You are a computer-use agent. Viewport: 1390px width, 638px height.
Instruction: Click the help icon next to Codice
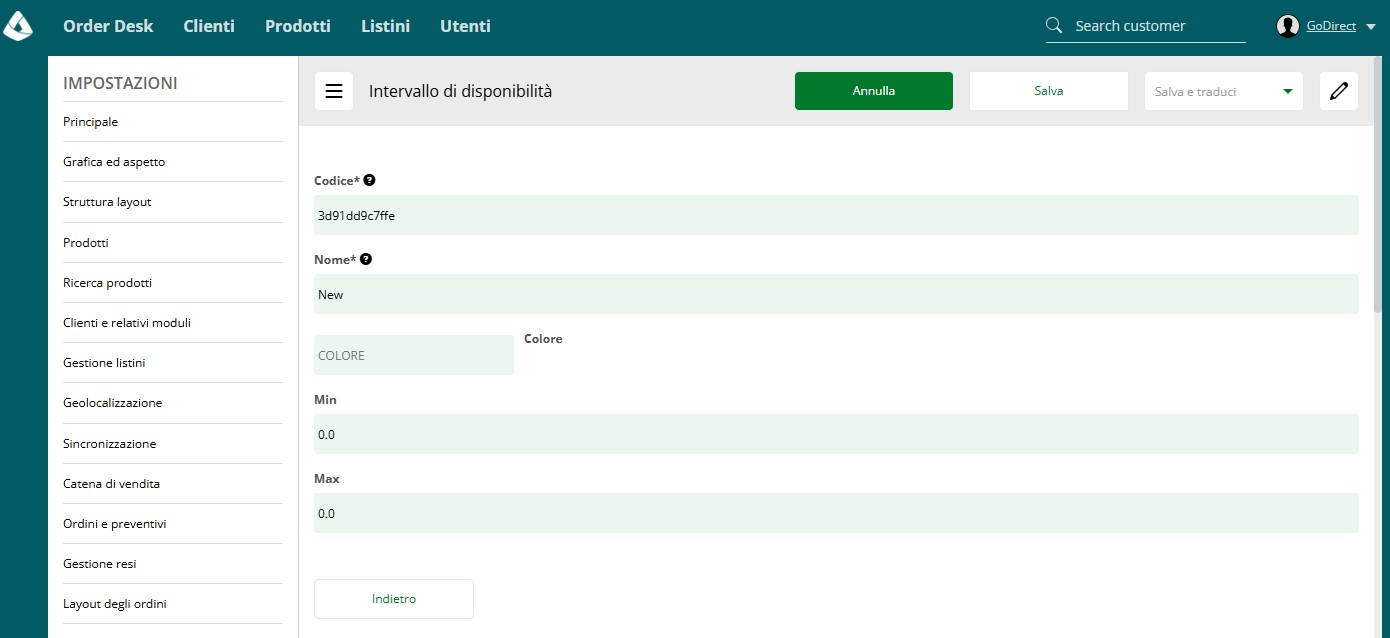370,180
